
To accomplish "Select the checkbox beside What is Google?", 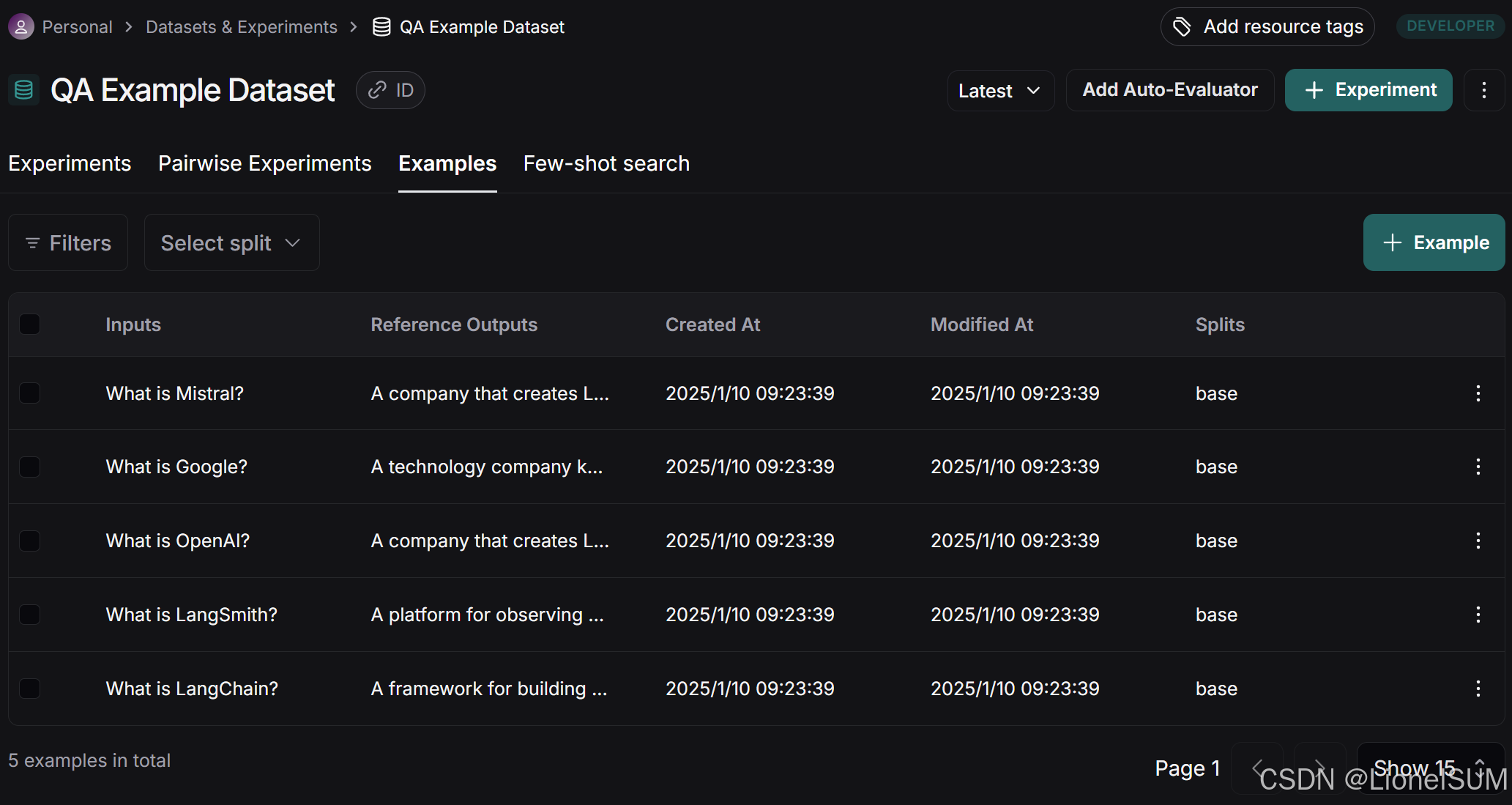I will click(30, 467).
